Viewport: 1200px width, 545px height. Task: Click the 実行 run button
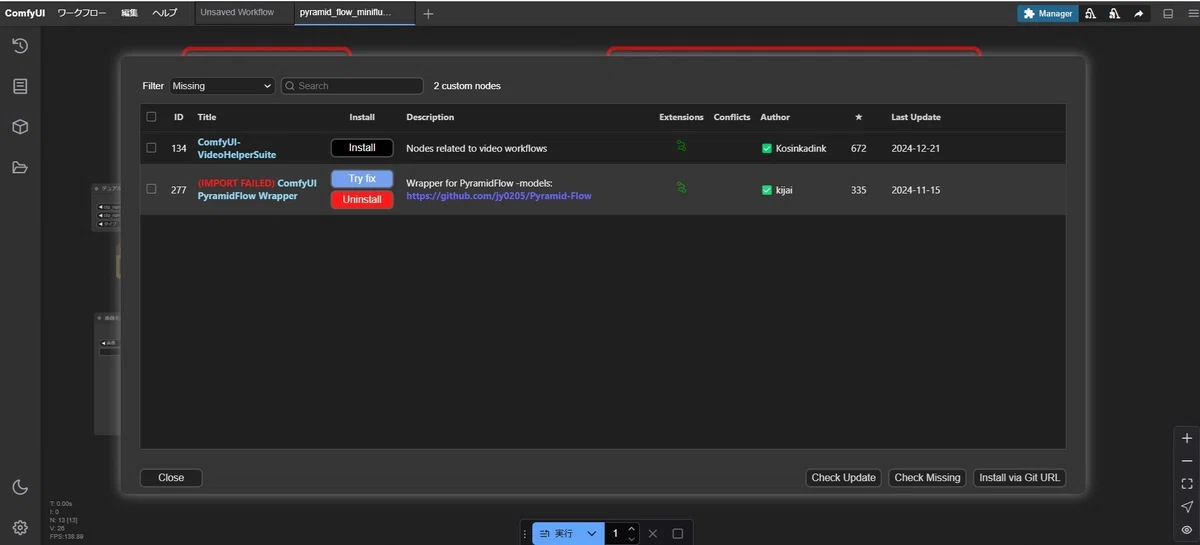[x=557, y=534]
